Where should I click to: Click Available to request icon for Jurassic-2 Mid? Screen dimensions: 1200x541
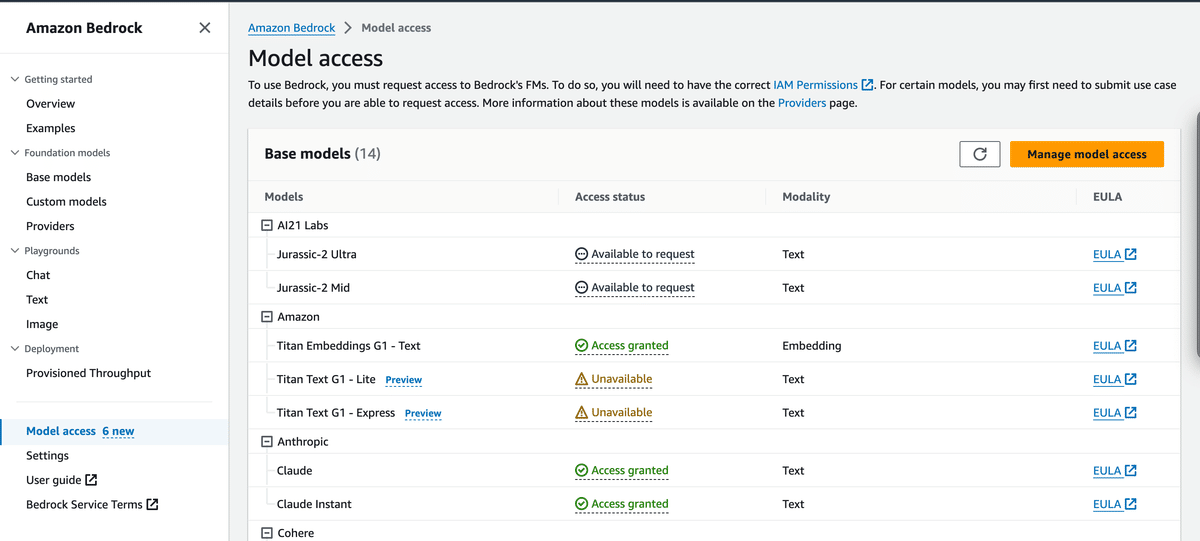coord(581,288)
